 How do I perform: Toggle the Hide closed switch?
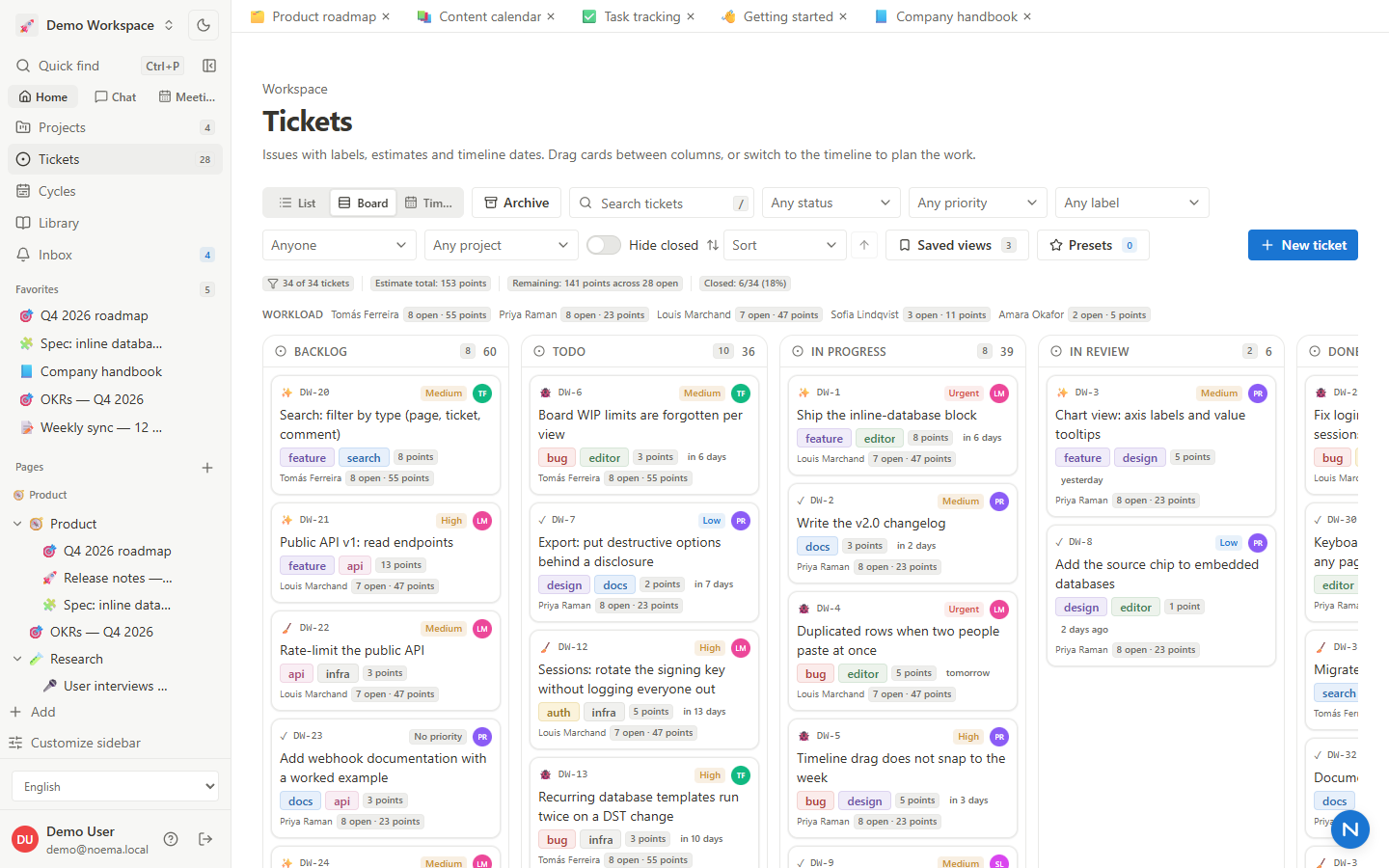tap(604, 245)
